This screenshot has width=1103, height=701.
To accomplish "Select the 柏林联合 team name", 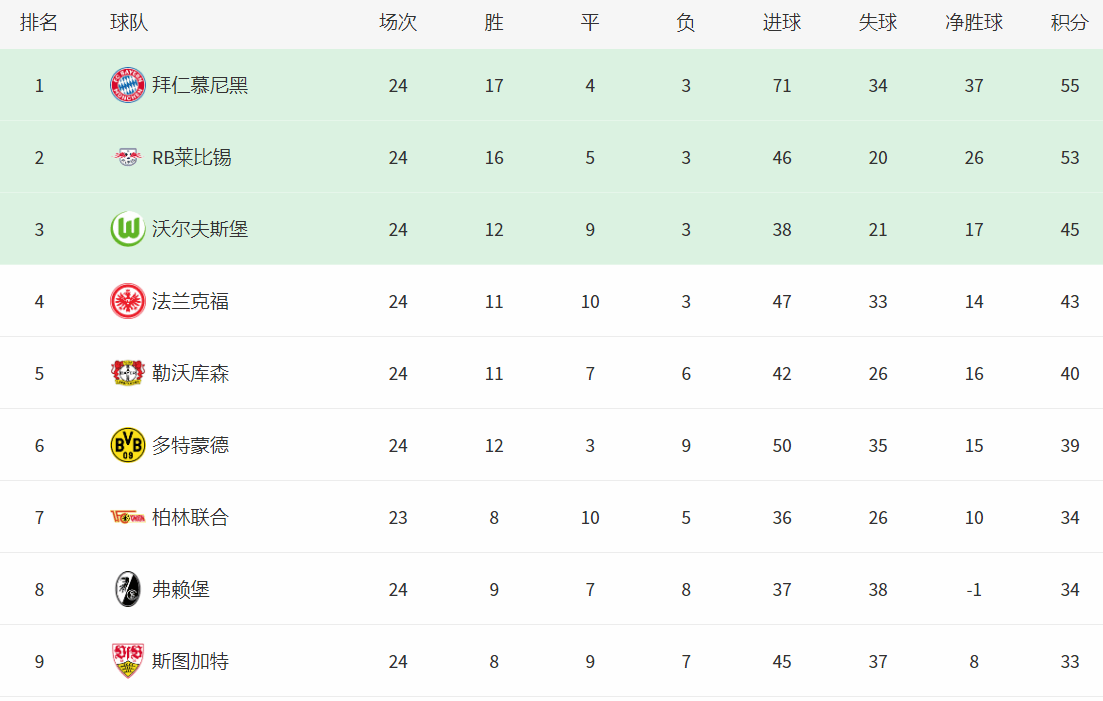I will pos(191,517).
